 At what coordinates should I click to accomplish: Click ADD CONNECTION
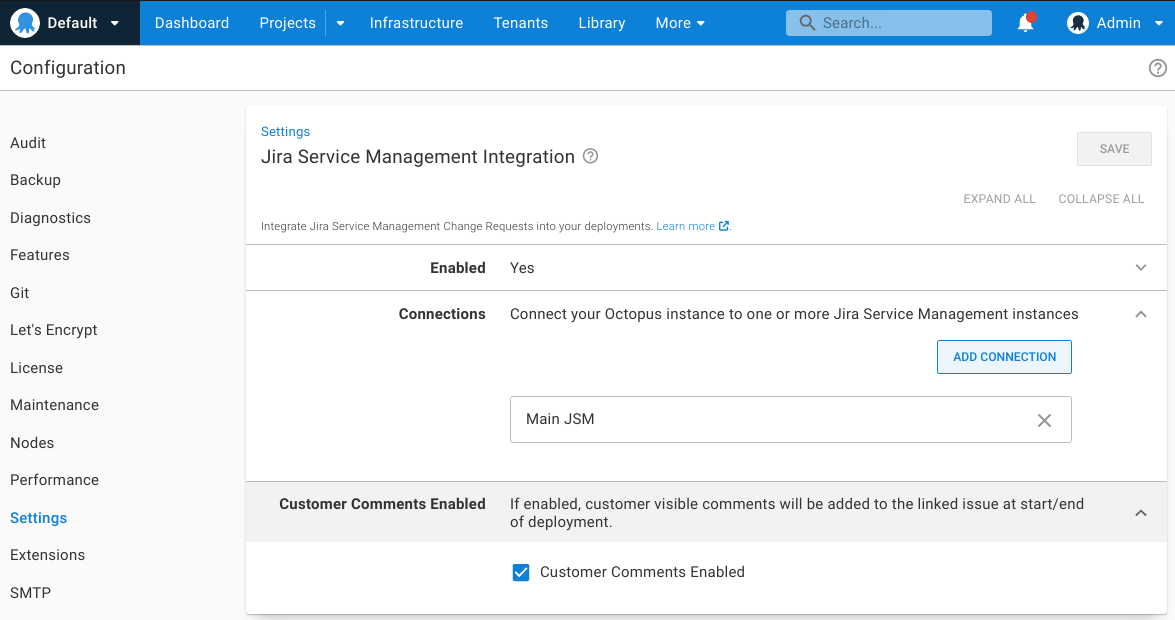point(1004,357)
